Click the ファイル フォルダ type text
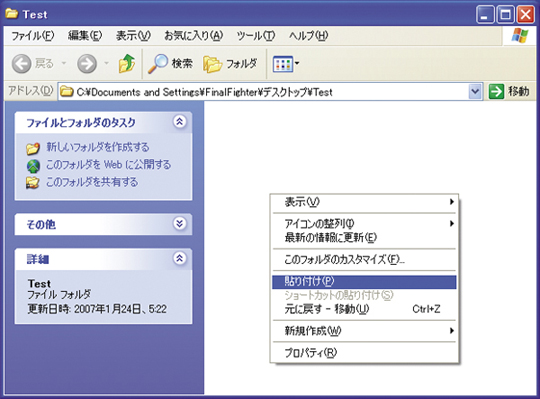Screen dimensions: 540x399 tap(59, 295)
